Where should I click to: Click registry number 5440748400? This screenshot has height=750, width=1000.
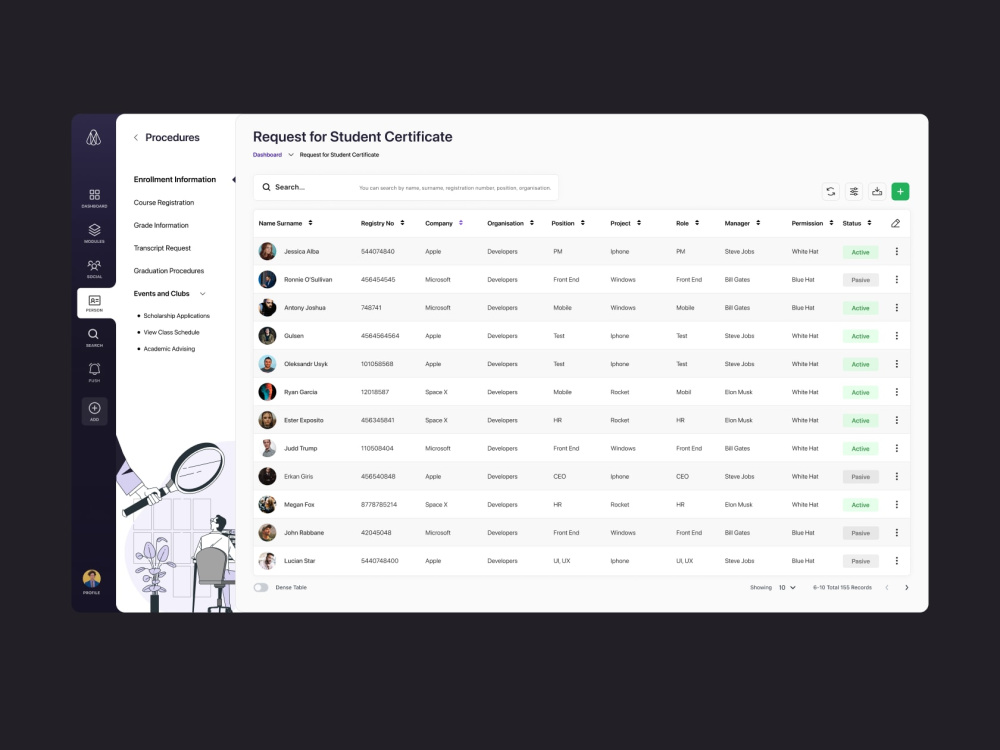tap(379, 561)
